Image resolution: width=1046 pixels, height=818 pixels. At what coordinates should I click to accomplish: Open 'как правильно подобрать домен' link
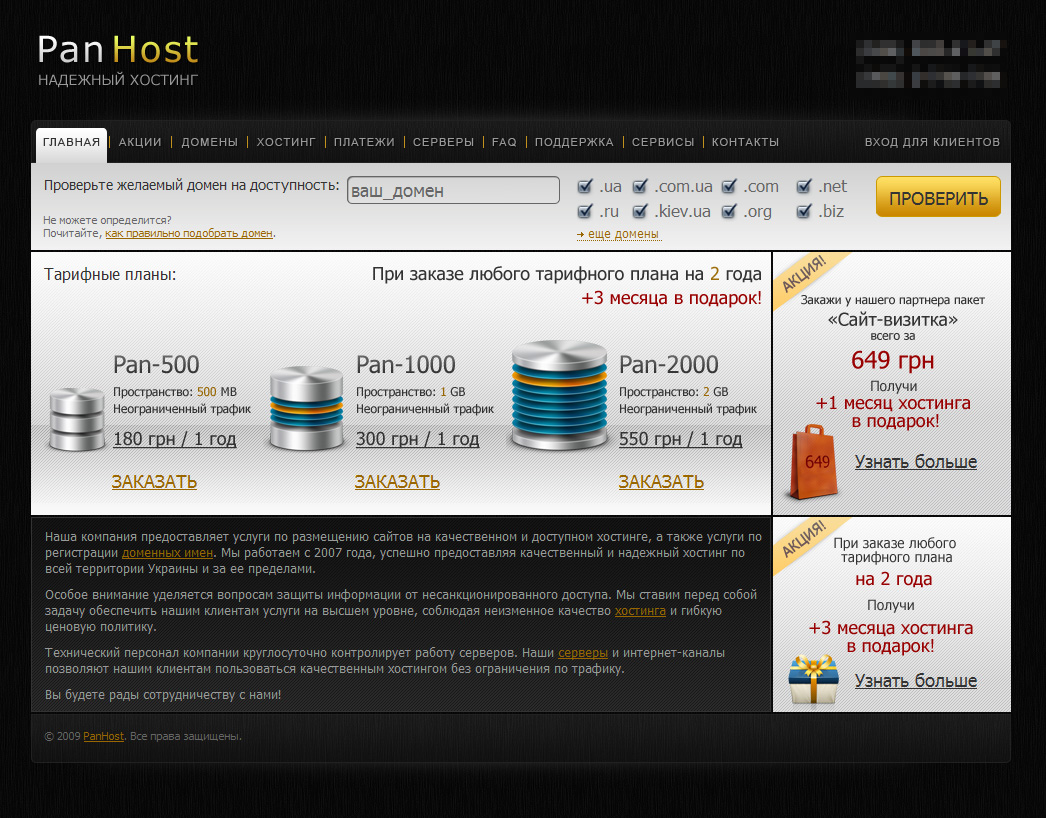(189, 234)
